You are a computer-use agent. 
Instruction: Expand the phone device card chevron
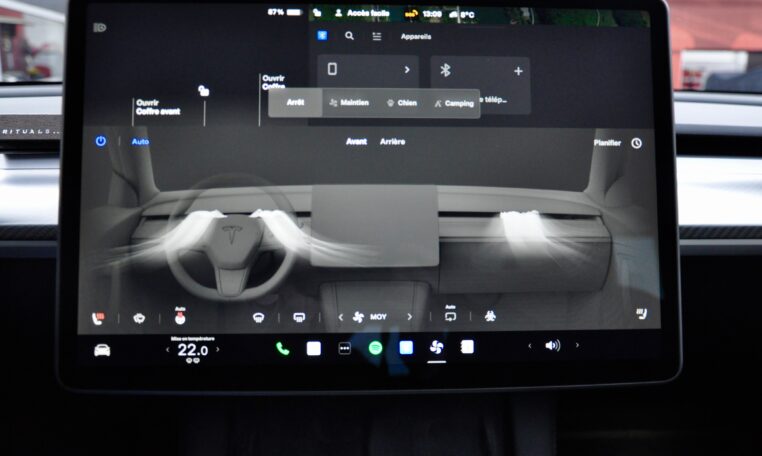click(407, 70)
